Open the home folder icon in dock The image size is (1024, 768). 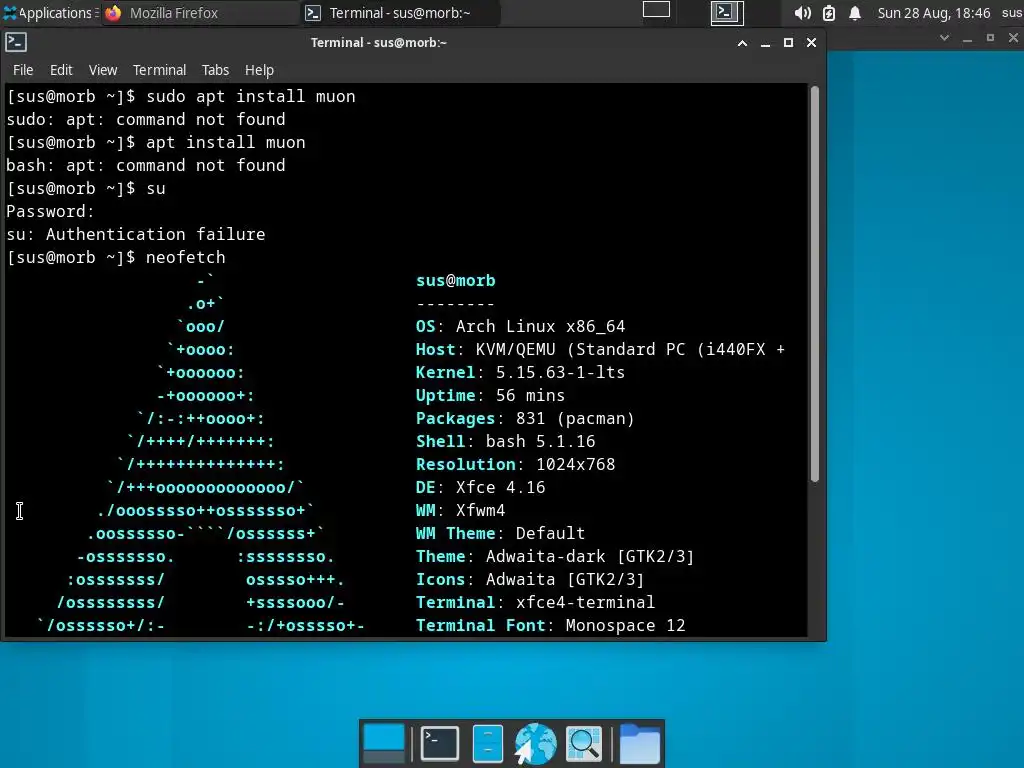(639, 743)
